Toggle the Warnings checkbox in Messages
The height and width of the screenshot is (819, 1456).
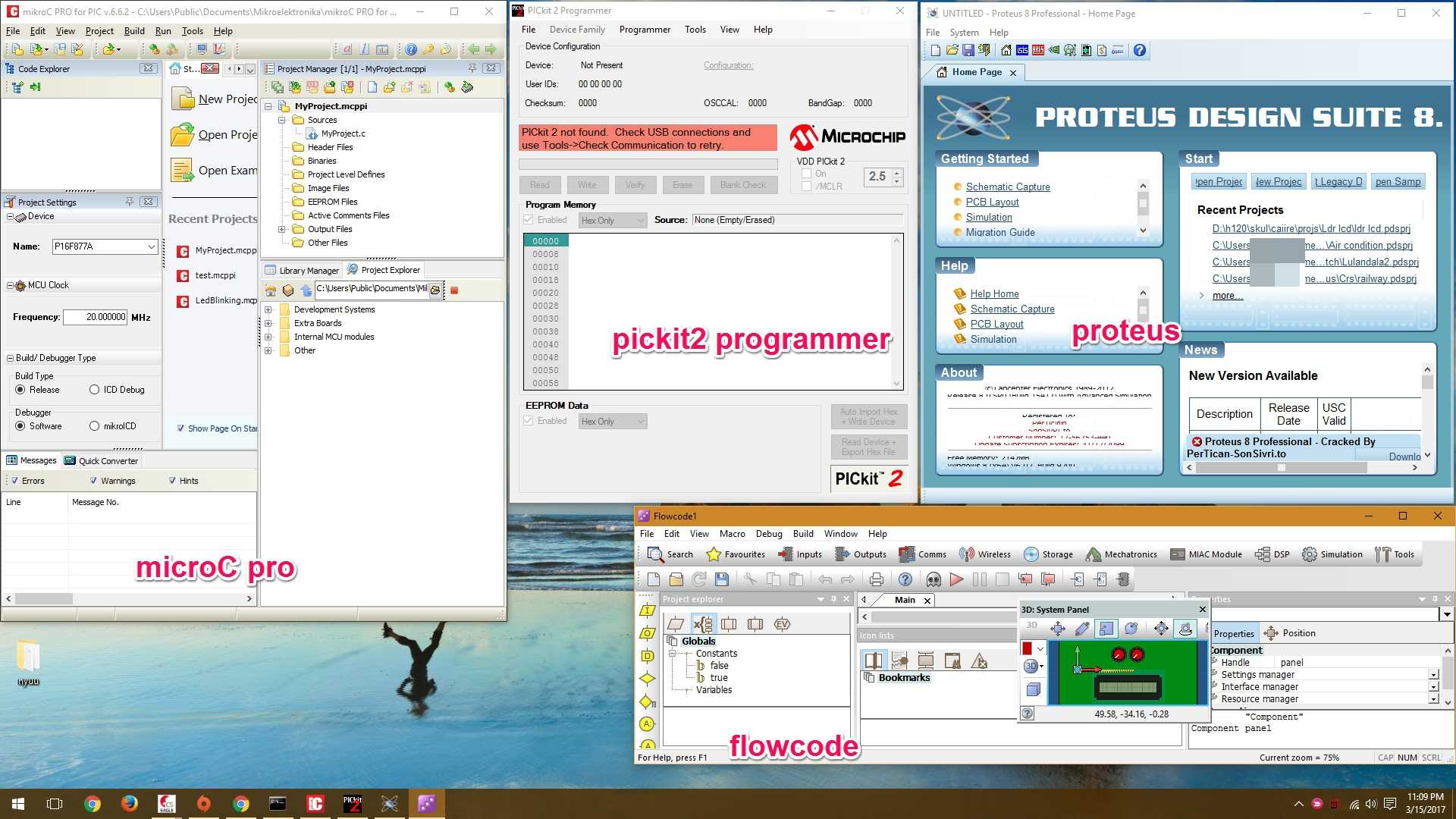(x=93, y=481)
